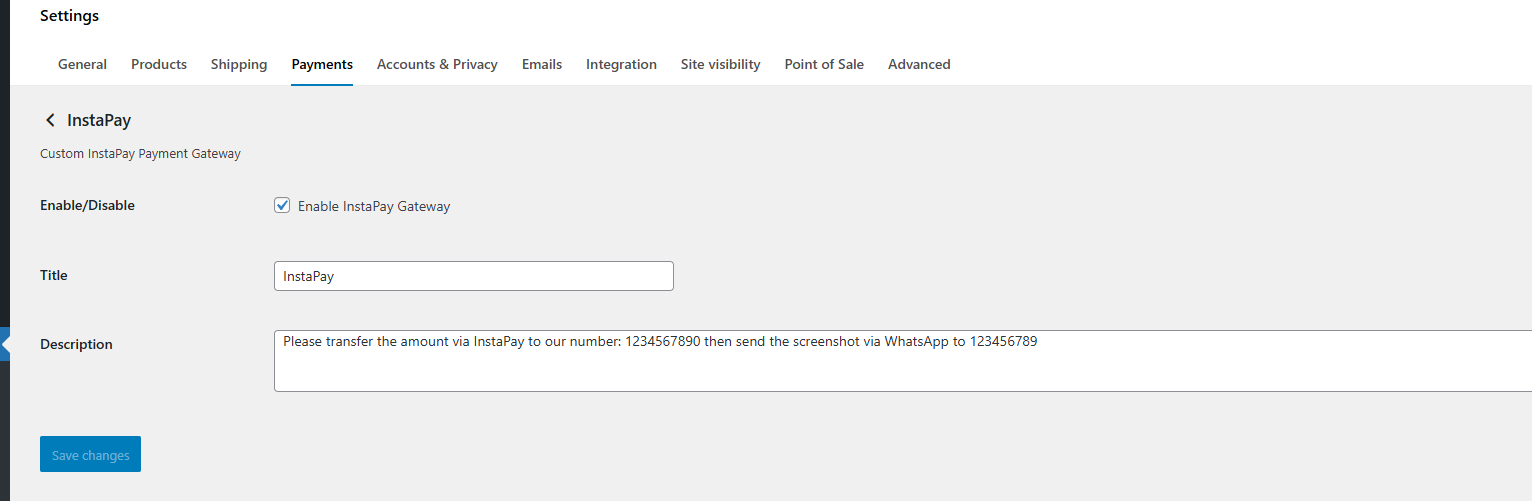Click the blue sidebar arrow marker
Viewport: 1532px width, 501px height.
click(5, 344)
